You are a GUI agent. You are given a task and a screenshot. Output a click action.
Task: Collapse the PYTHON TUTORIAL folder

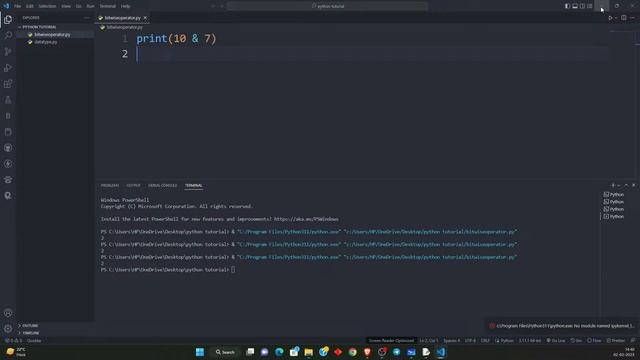[38, 27]
